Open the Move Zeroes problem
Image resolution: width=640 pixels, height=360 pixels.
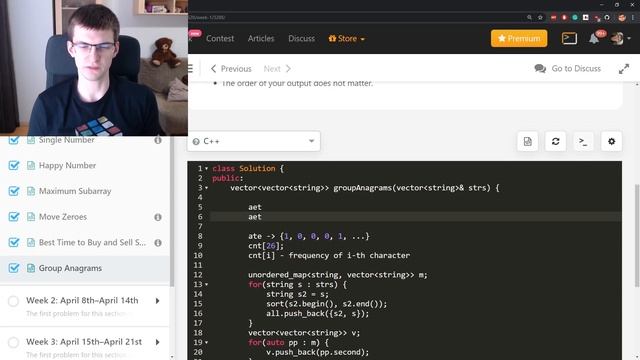point(63,217)
